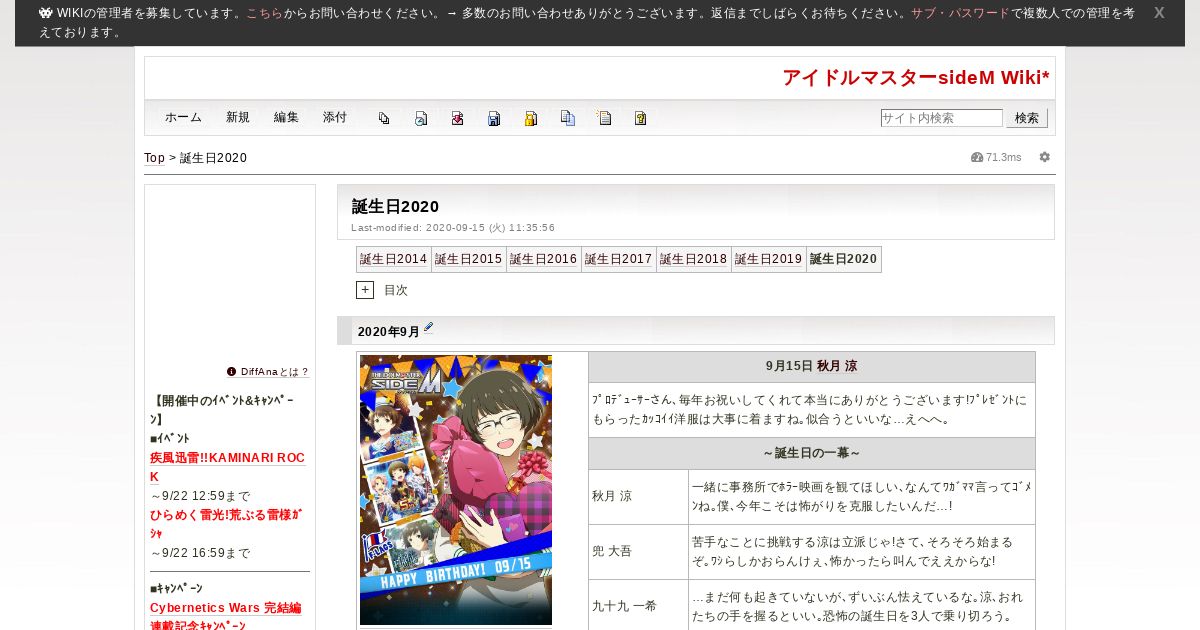The height and width of the screenshot is (630, 1200).
Task: Click the 秋月 涼 name cell
Action: pyautogui.click(x=638, y=496)
